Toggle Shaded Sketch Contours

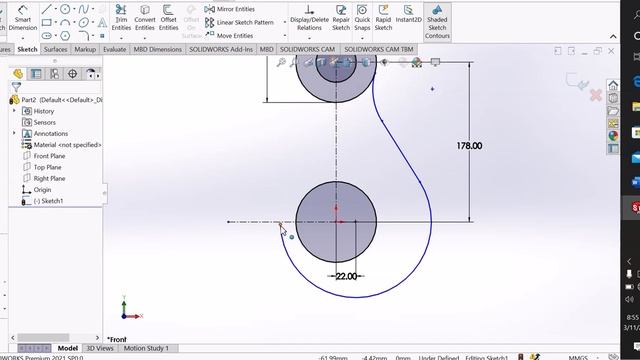(437, 22)
